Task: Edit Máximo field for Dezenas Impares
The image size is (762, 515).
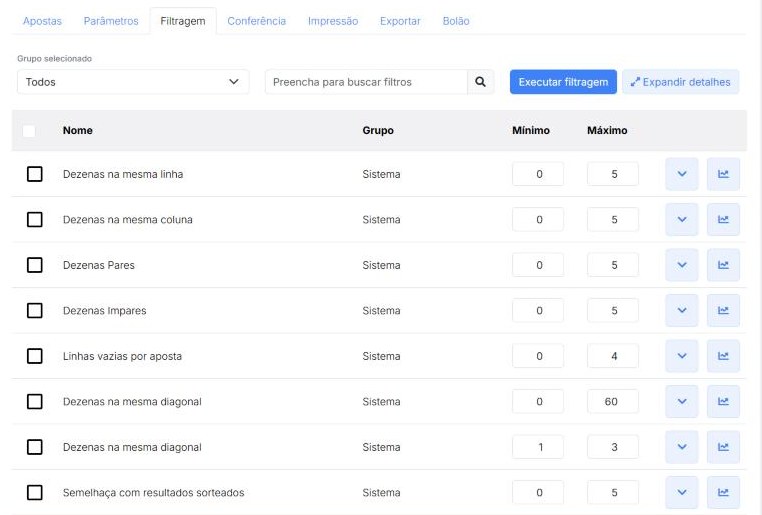Action: coord(613,310)
